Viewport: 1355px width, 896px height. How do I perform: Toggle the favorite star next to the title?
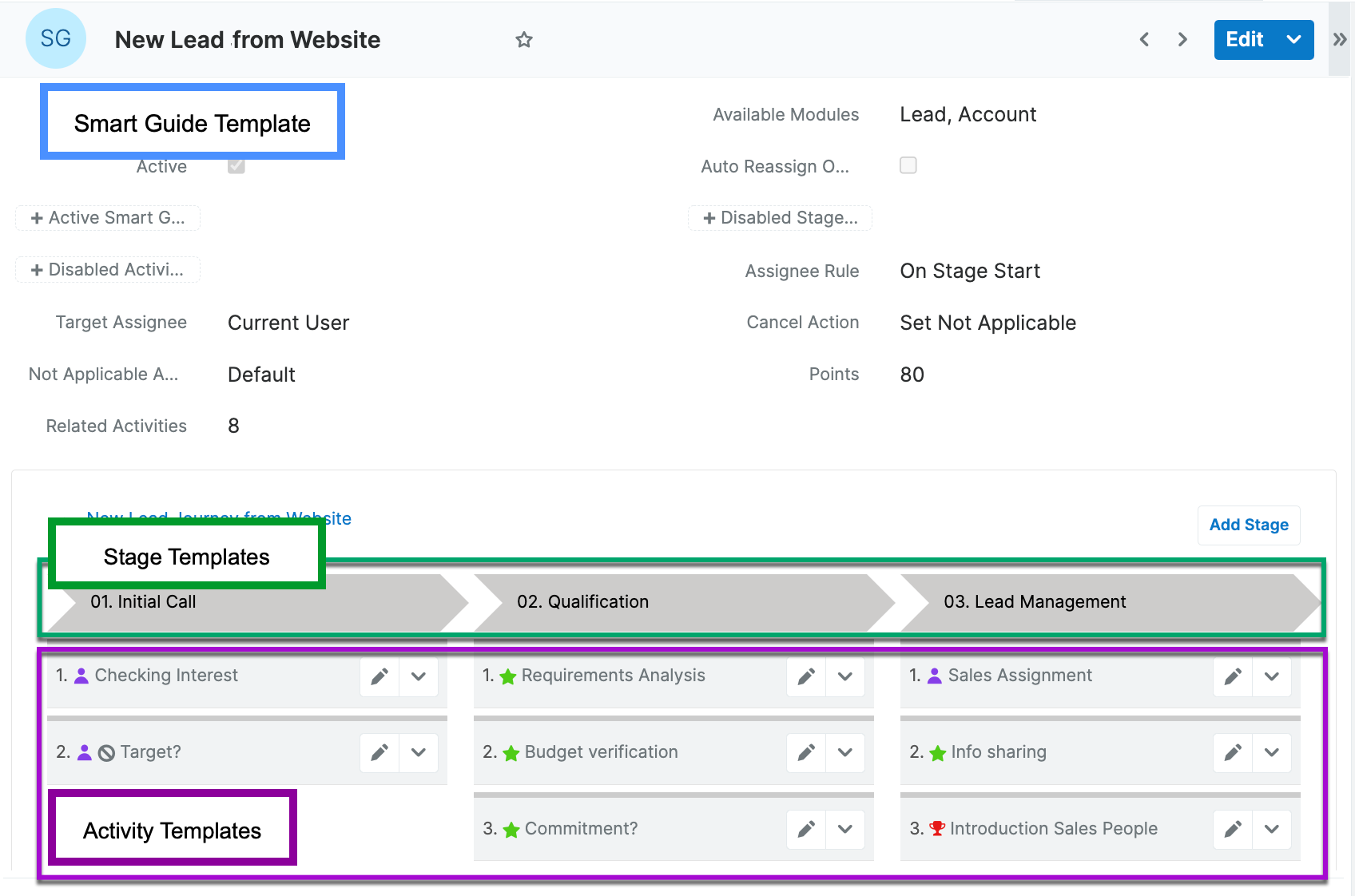click(524, 39)
